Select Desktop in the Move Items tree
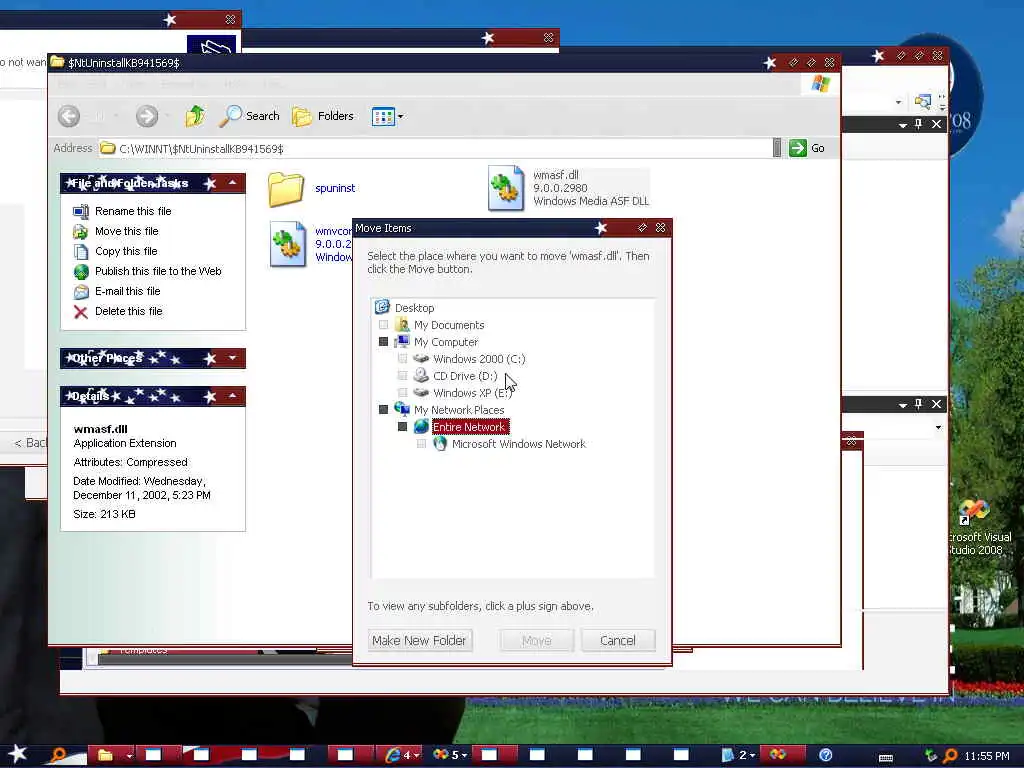This screenshot has width=1024, height=768. pos(414,308)
